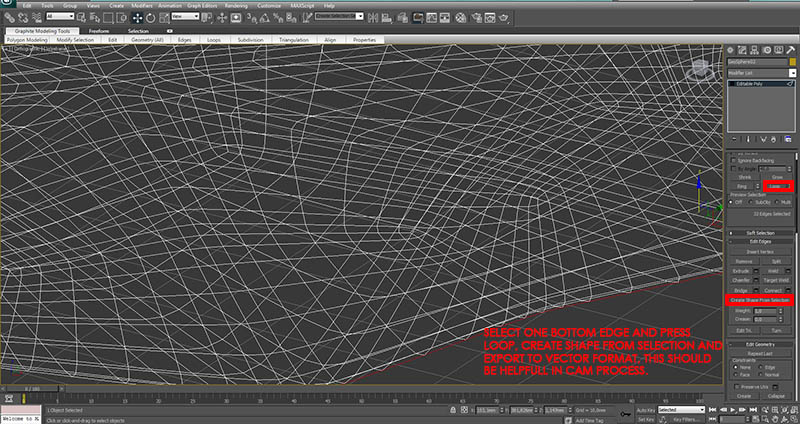800x424 pixels.
Task: Click the Mirror tool icon
Action: 373,18
